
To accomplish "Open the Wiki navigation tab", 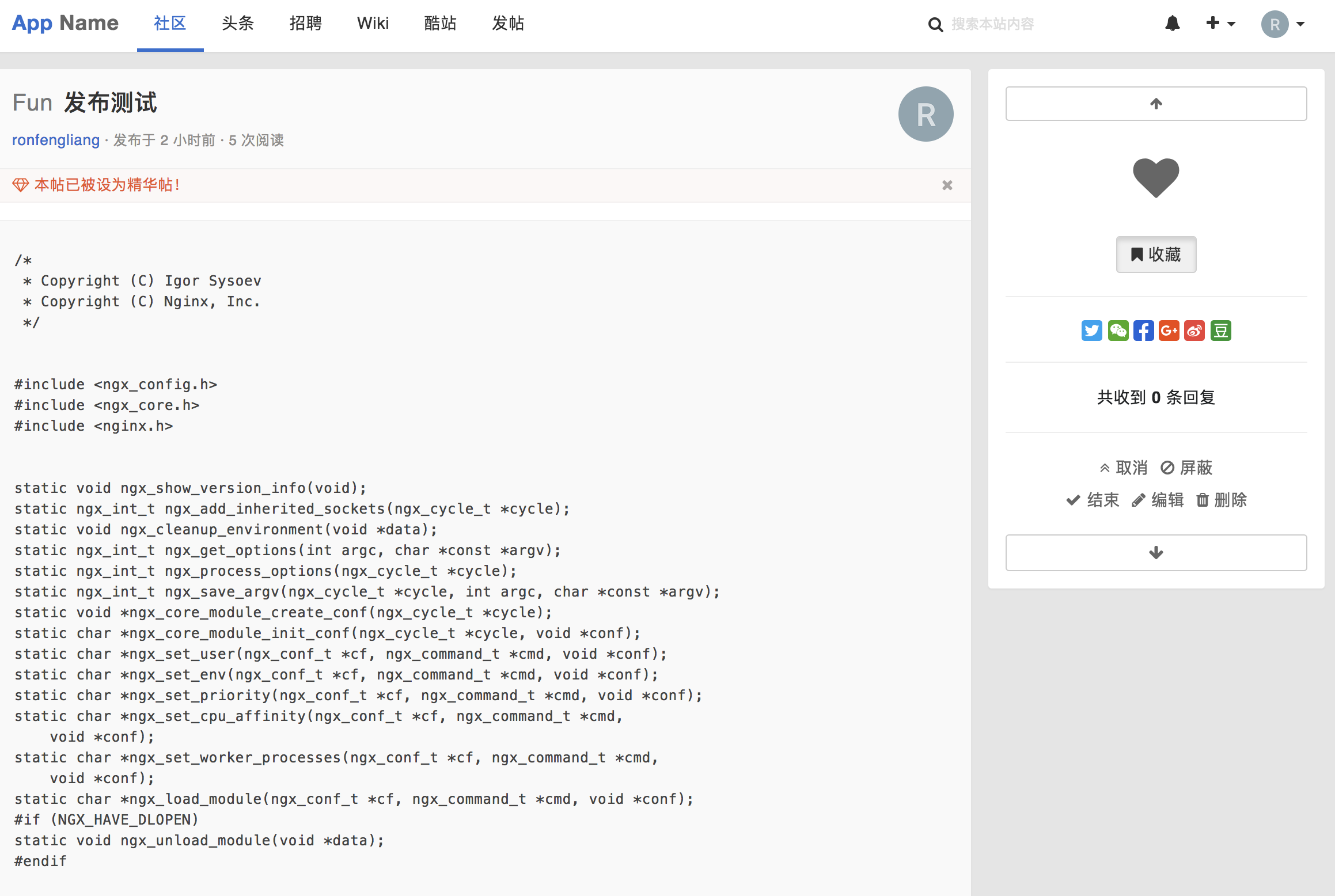I will coord(373,24).
